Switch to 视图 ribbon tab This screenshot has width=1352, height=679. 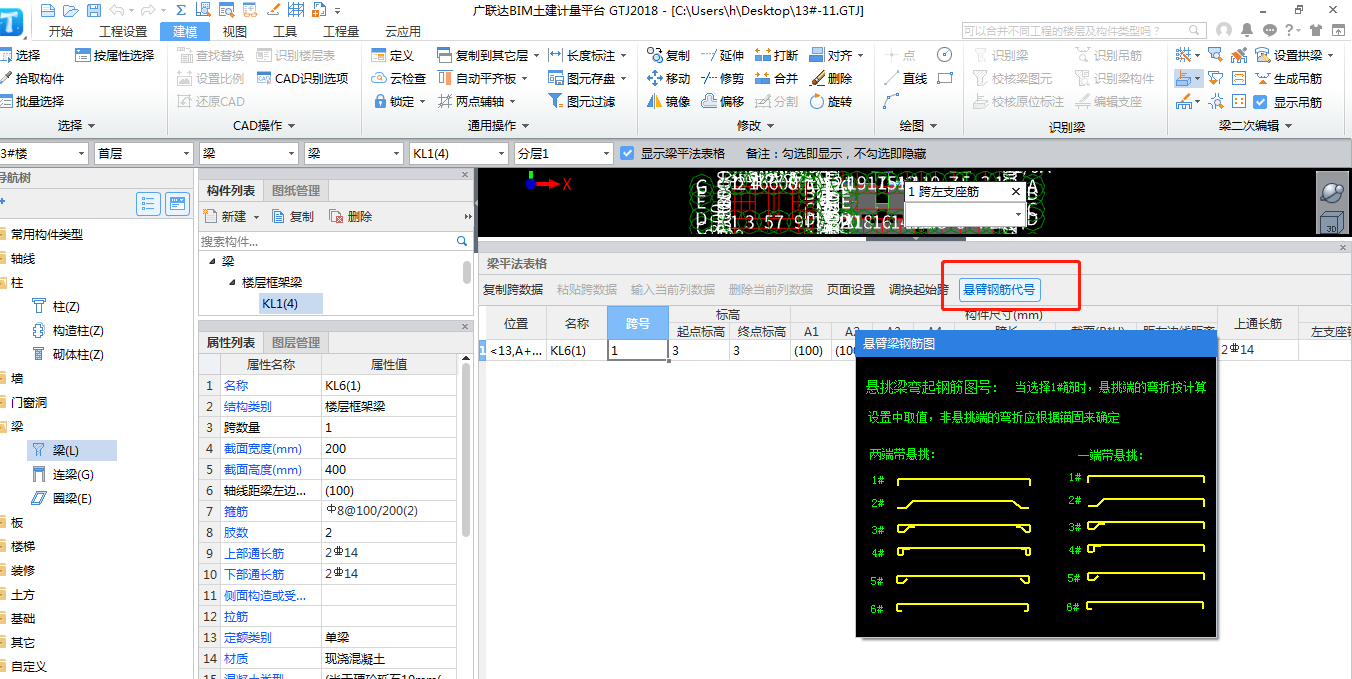point(235,31)
